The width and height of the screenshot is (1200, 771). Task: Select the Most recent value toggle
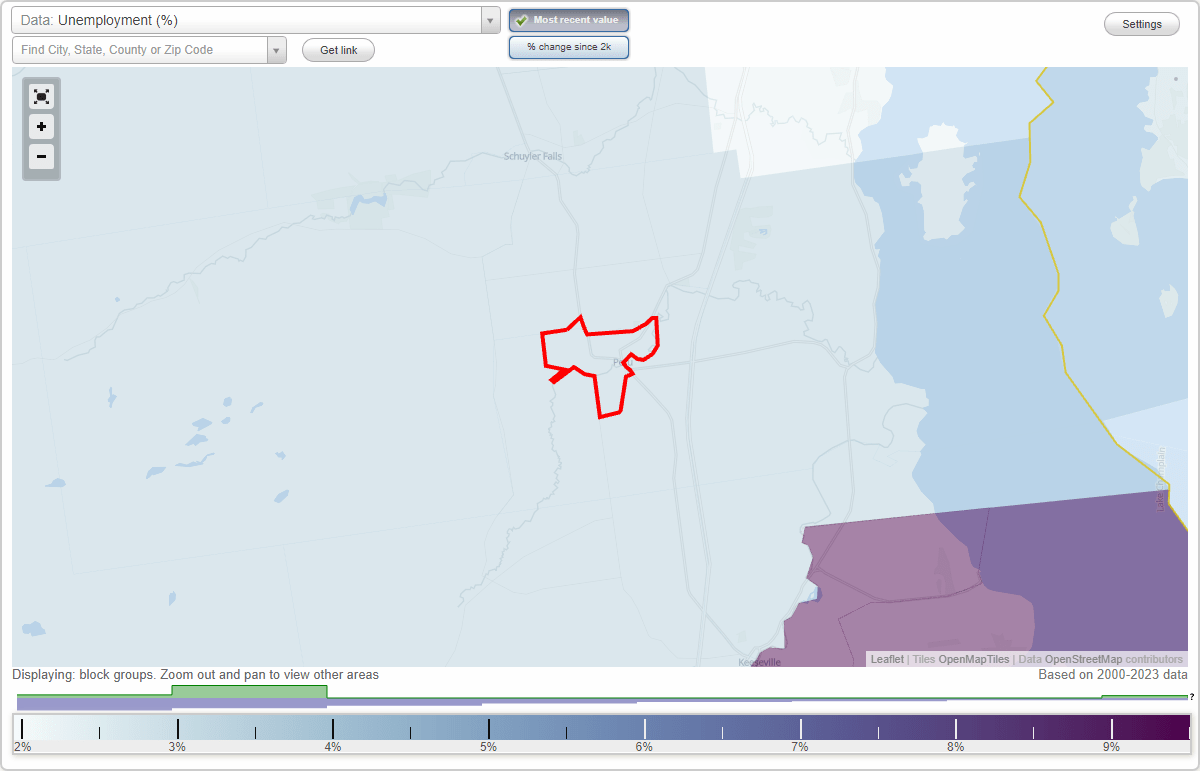(569, 20)
